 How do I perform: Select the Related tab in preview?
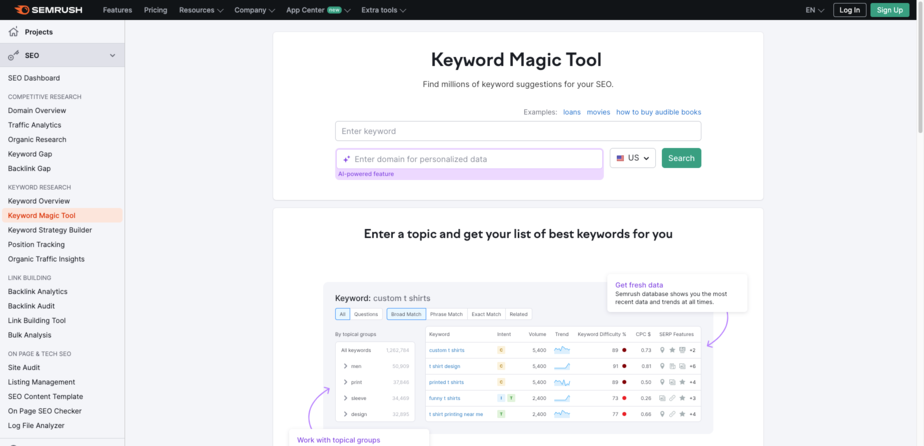(519, 314)
